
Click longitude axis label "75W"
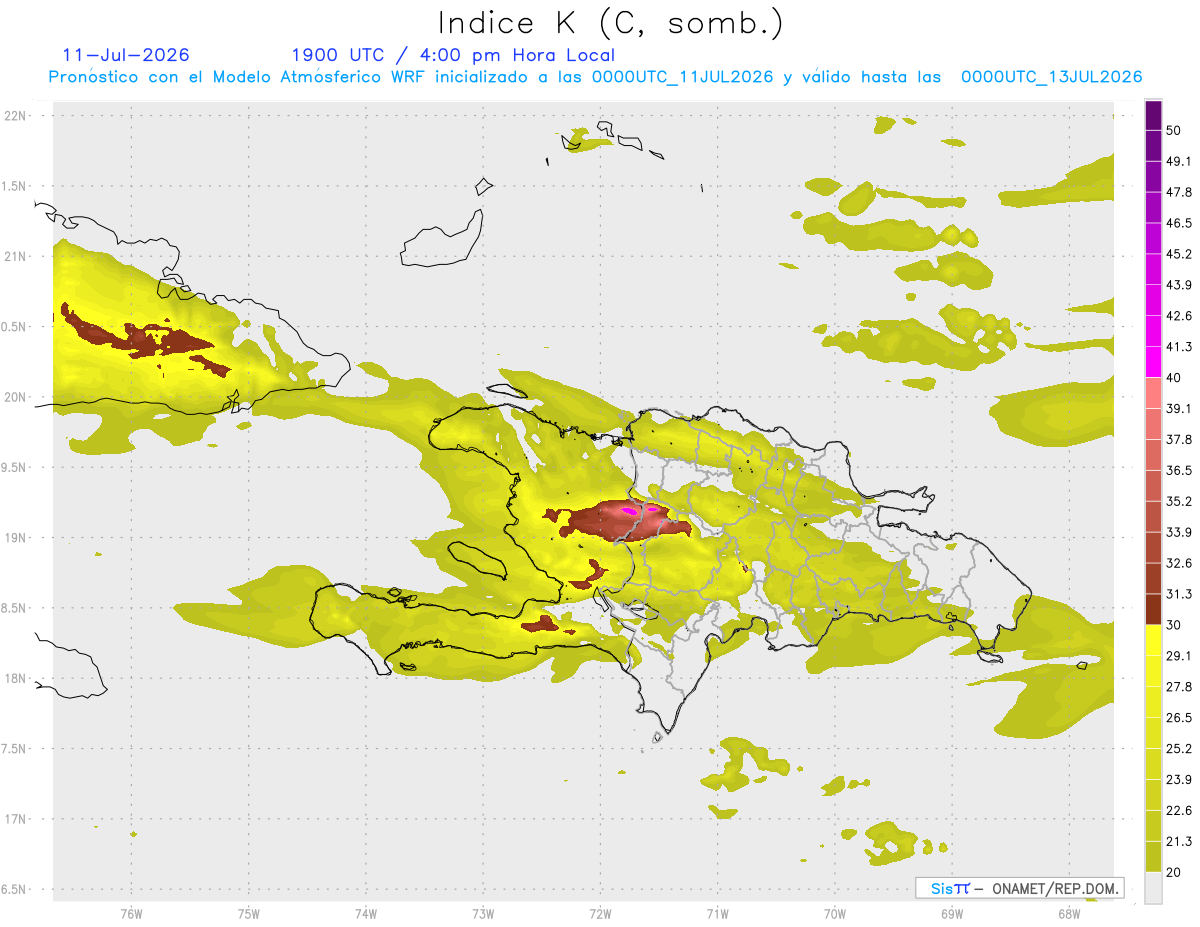click(248, 914)
